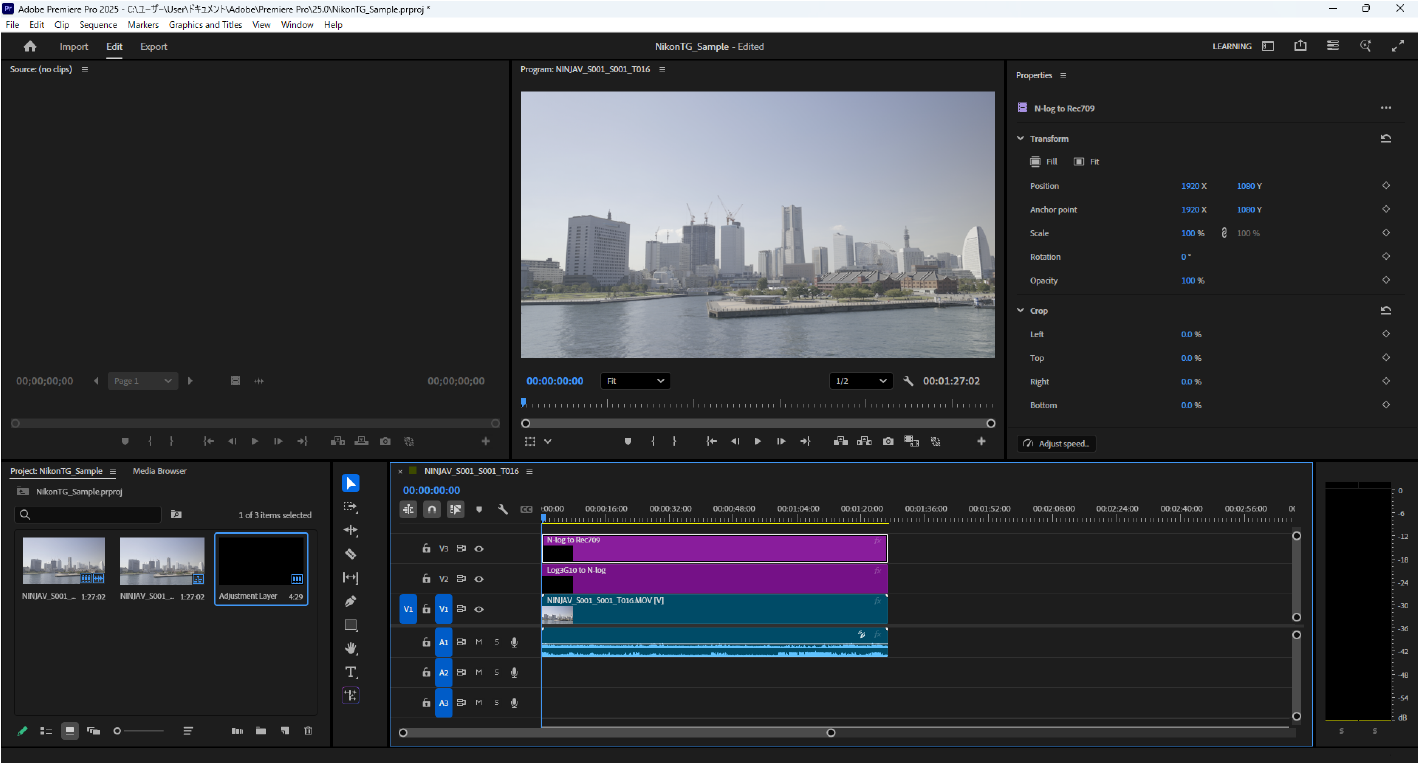Select the Type tool
The width and height of the screenshot is (1418, 763).
(350, 672)
